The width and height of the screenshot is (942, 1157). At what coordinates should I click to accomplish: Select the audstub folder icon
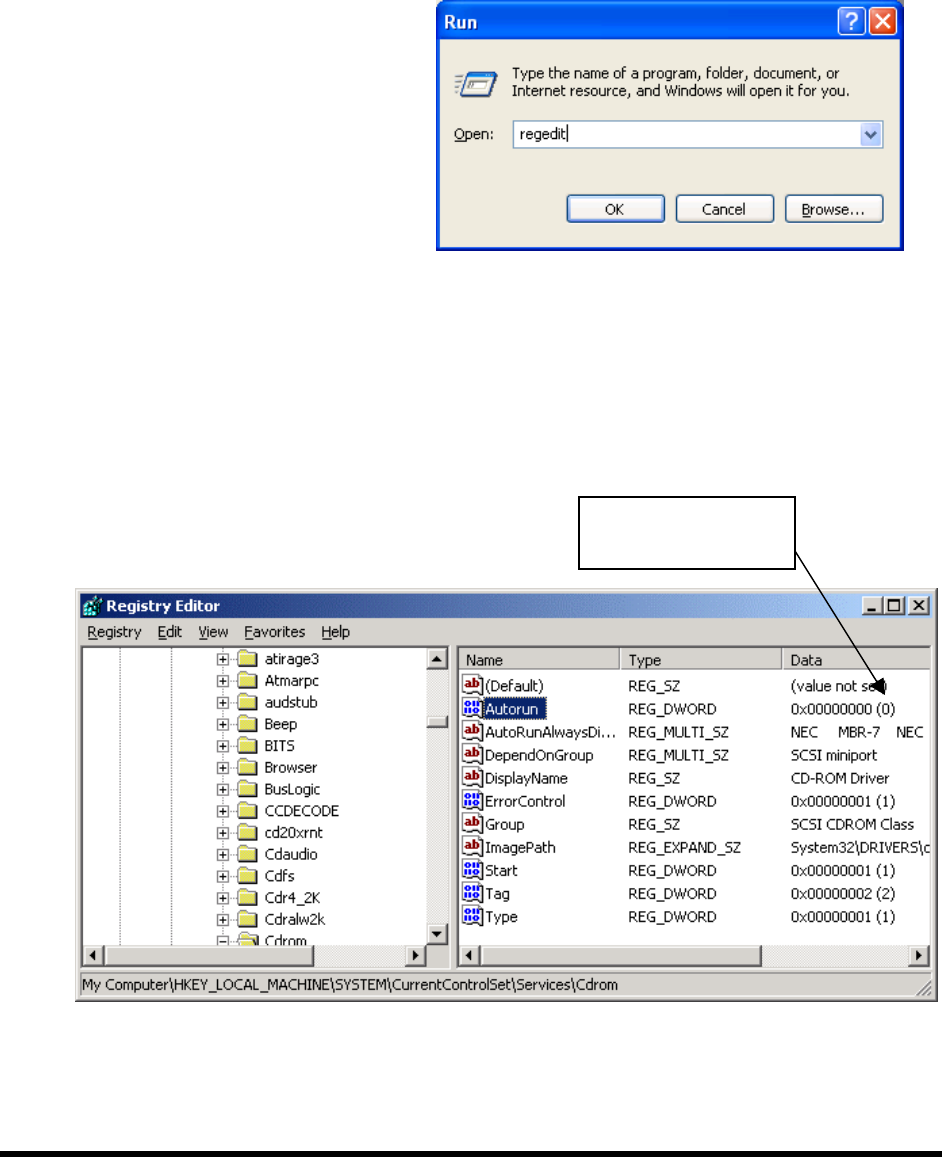tap(248, 702)
